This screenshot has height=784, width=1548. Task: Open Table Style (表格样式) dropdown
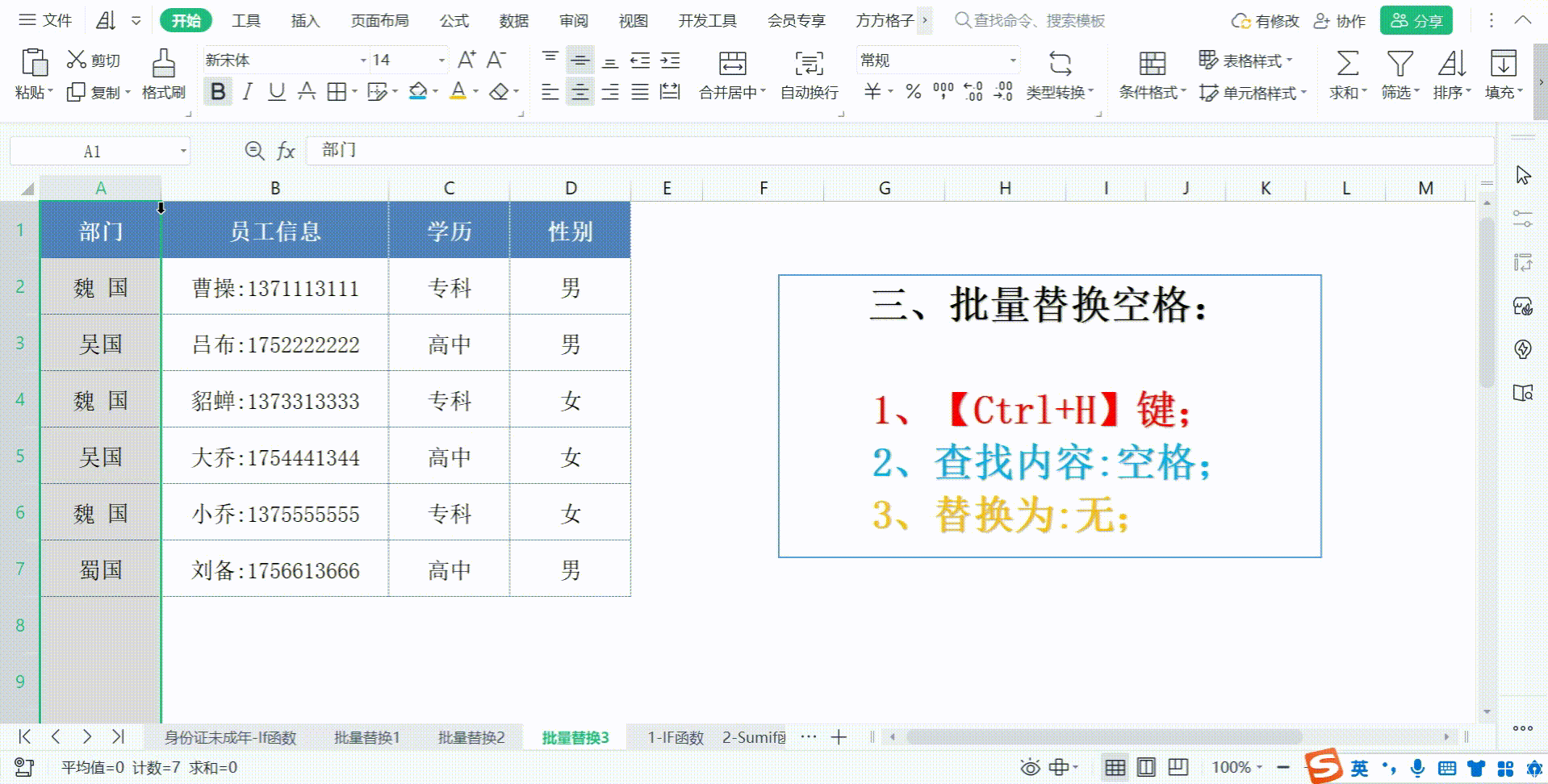tap(1245, 60)
